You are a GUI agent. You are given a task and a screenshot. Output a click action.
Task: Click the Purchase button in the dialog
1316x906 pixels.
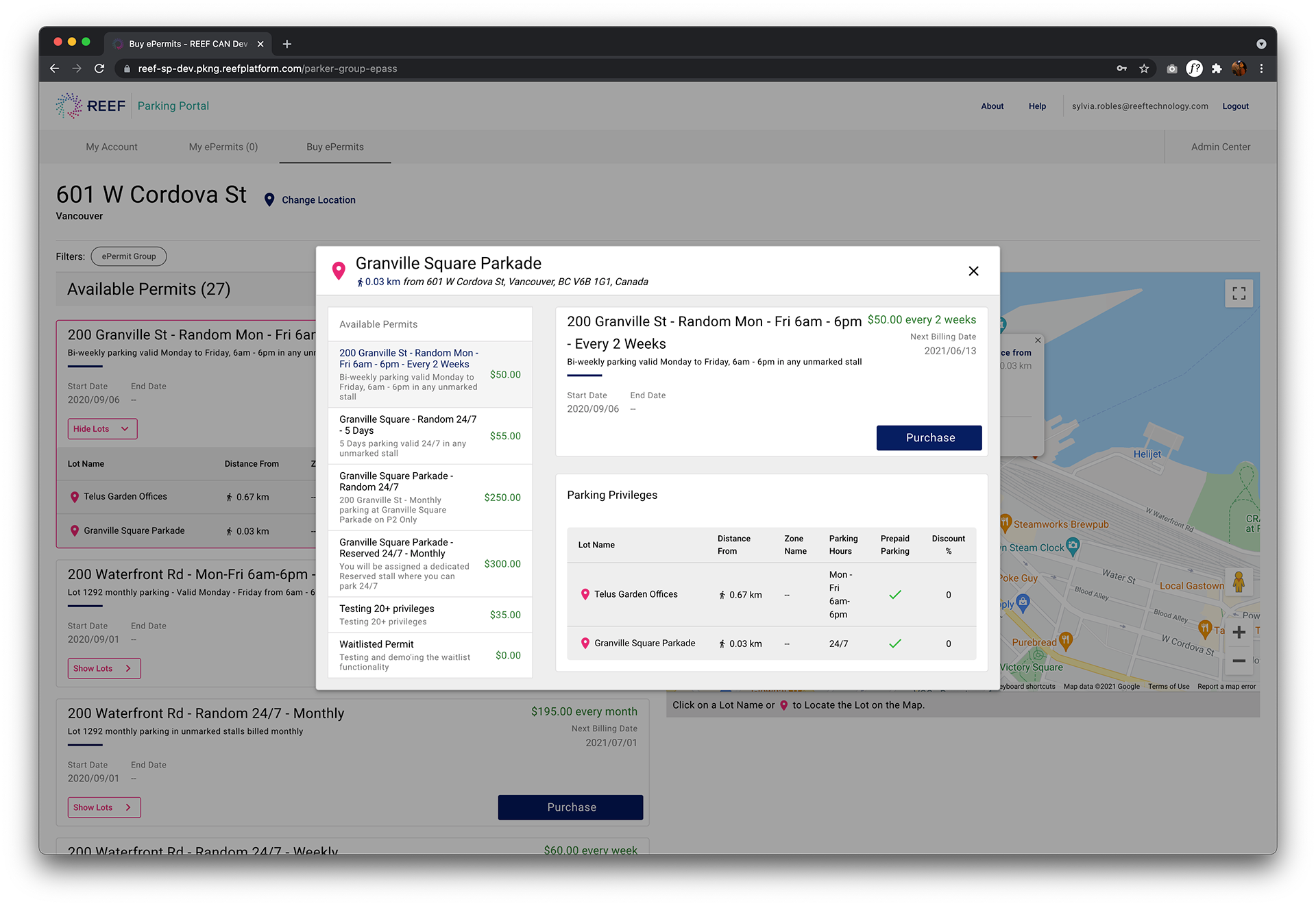tap(929, 438)
